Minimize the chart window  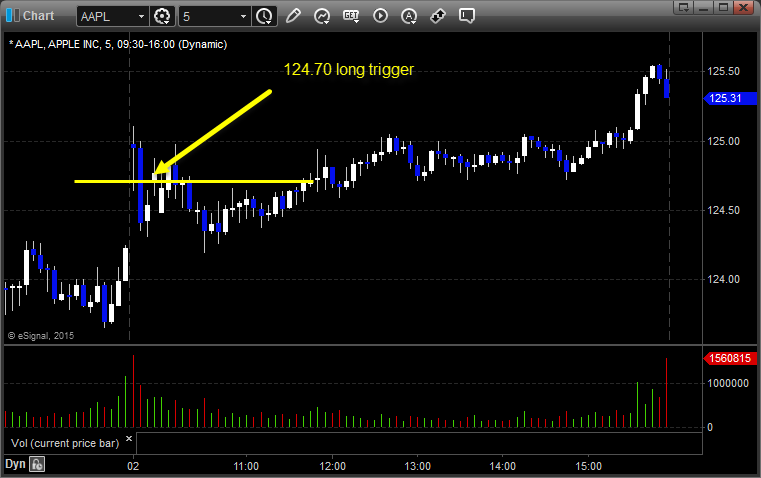(704, 7)
